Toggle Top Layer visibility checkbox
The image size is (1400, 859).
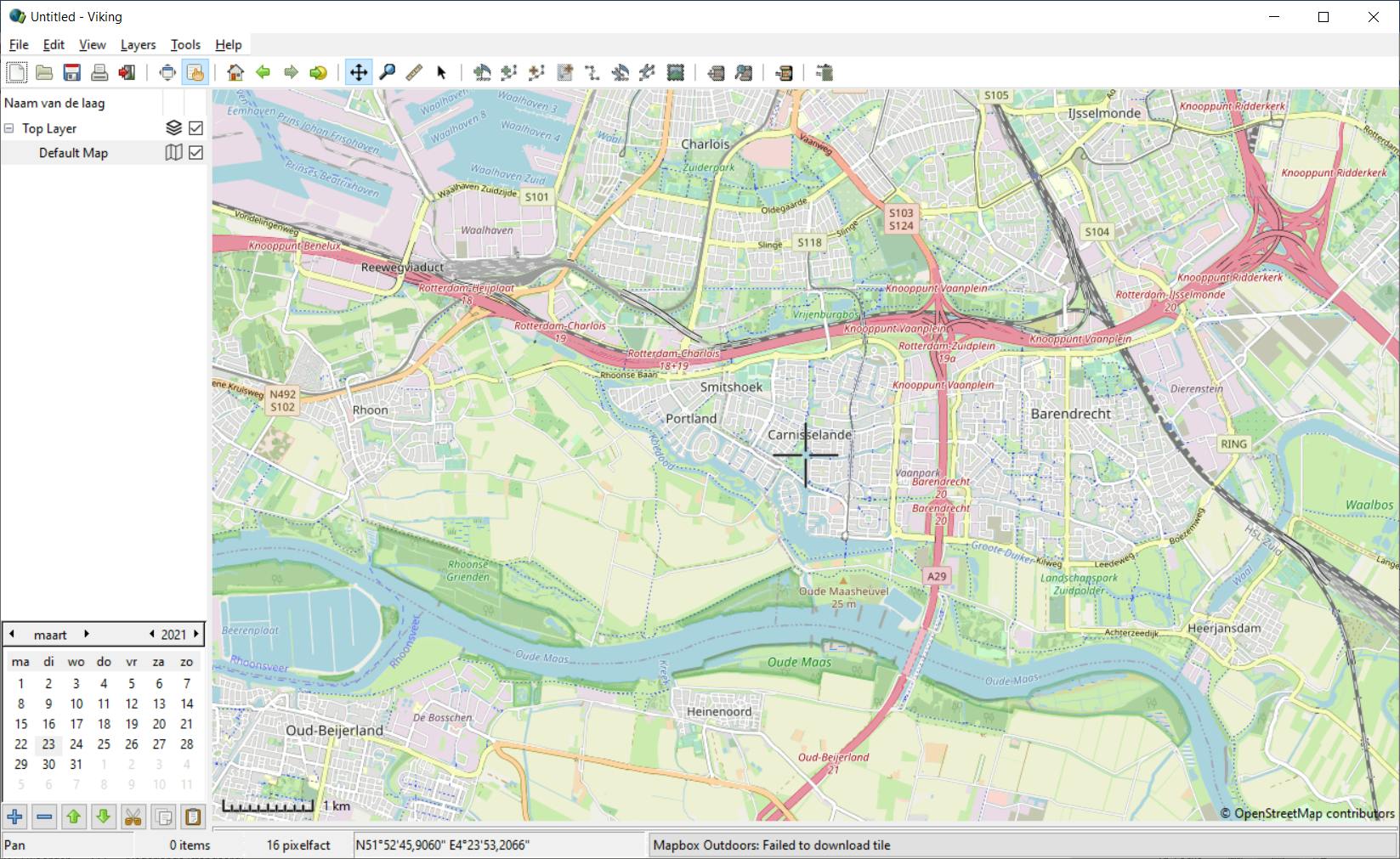click(x=196, y=128)
